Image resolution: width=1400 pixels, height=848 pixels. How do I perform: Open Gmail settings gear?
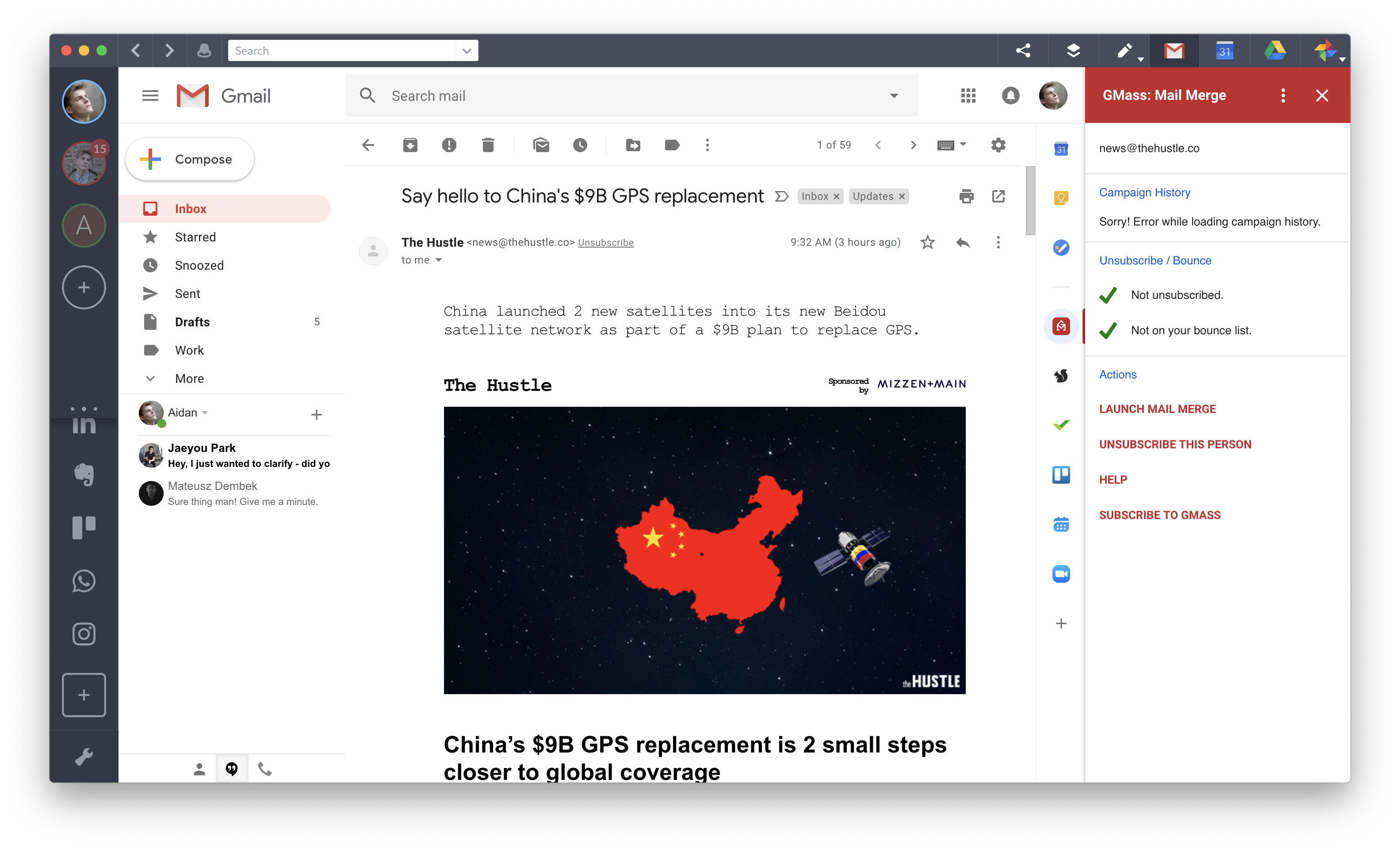[x=998, y=145]
